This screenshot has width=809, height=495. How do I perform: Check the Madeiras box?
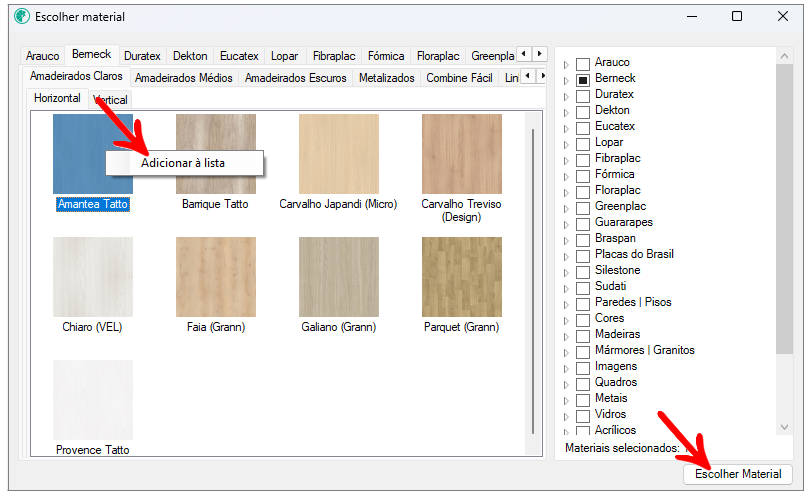point(583,337)
